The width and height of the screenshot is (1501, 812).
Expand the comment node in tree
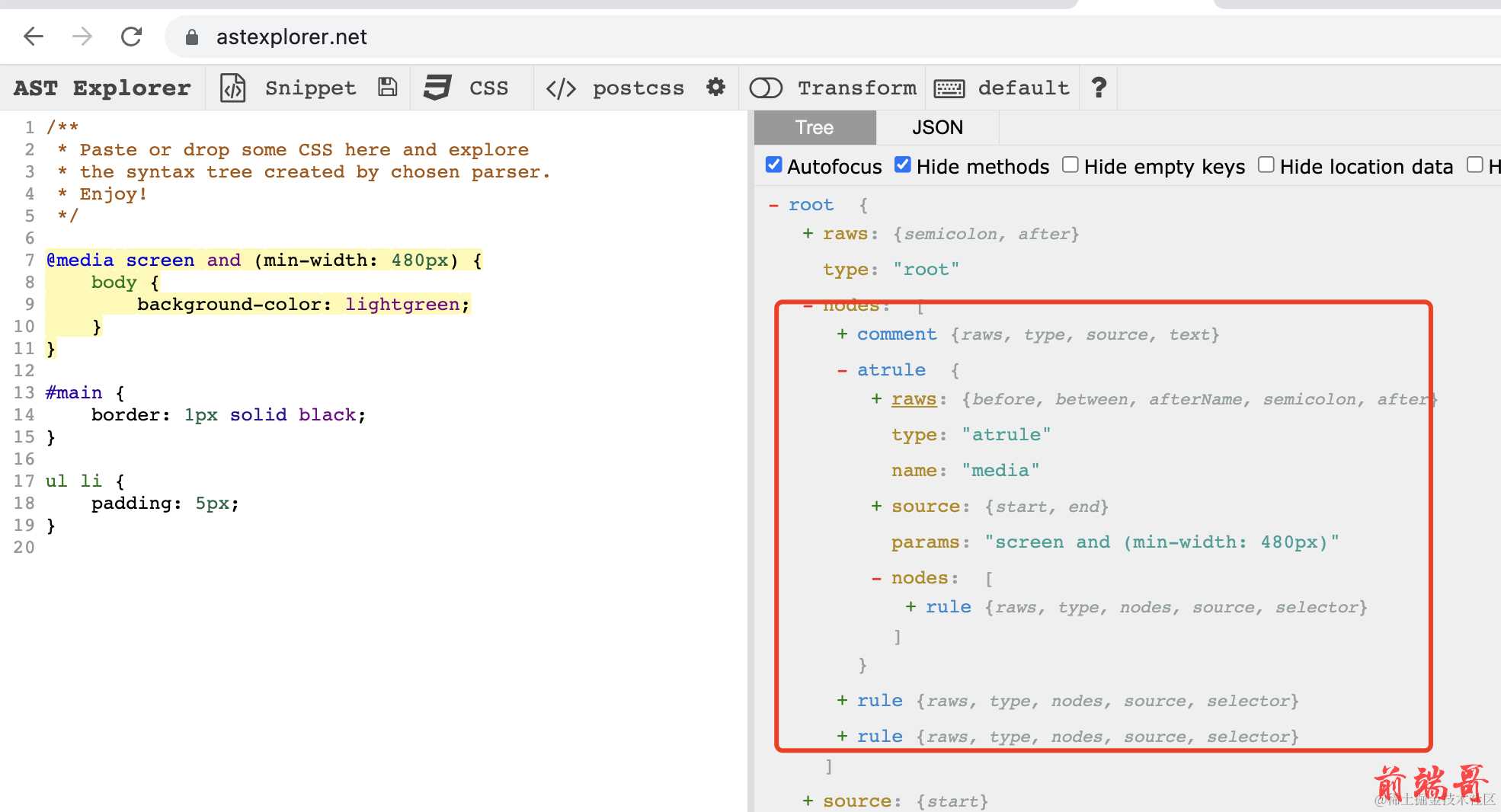[842, 334]
